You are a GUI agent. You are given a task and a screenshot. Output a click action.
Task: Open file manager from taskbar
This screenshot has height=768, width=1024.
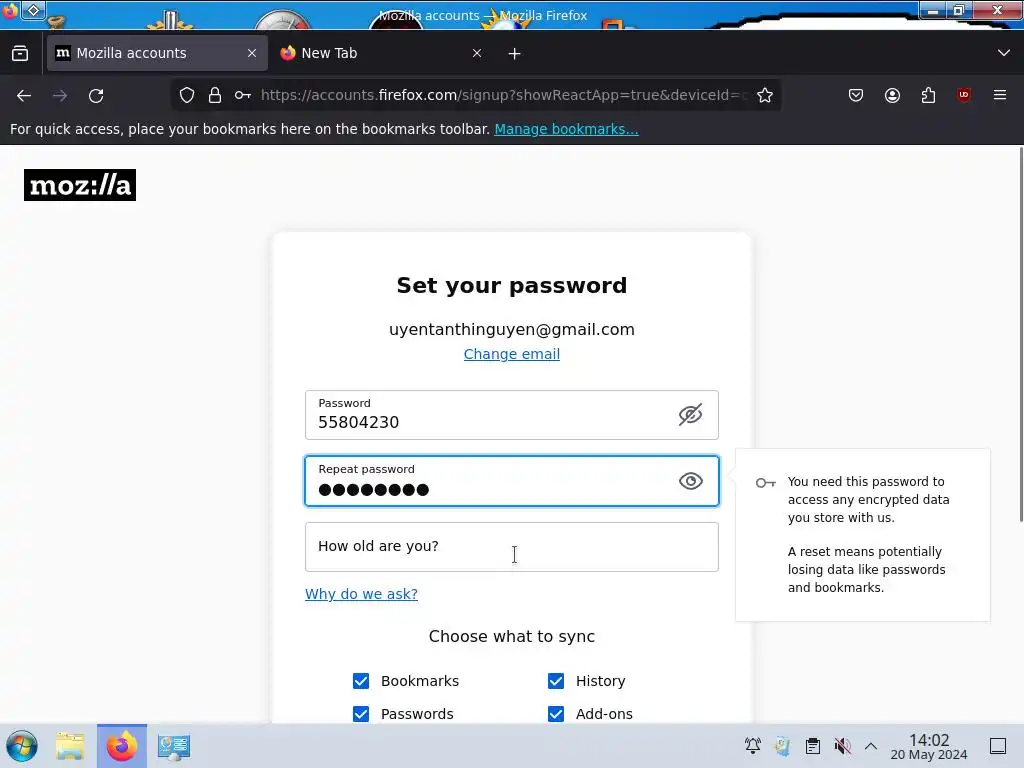click(70, 746)
